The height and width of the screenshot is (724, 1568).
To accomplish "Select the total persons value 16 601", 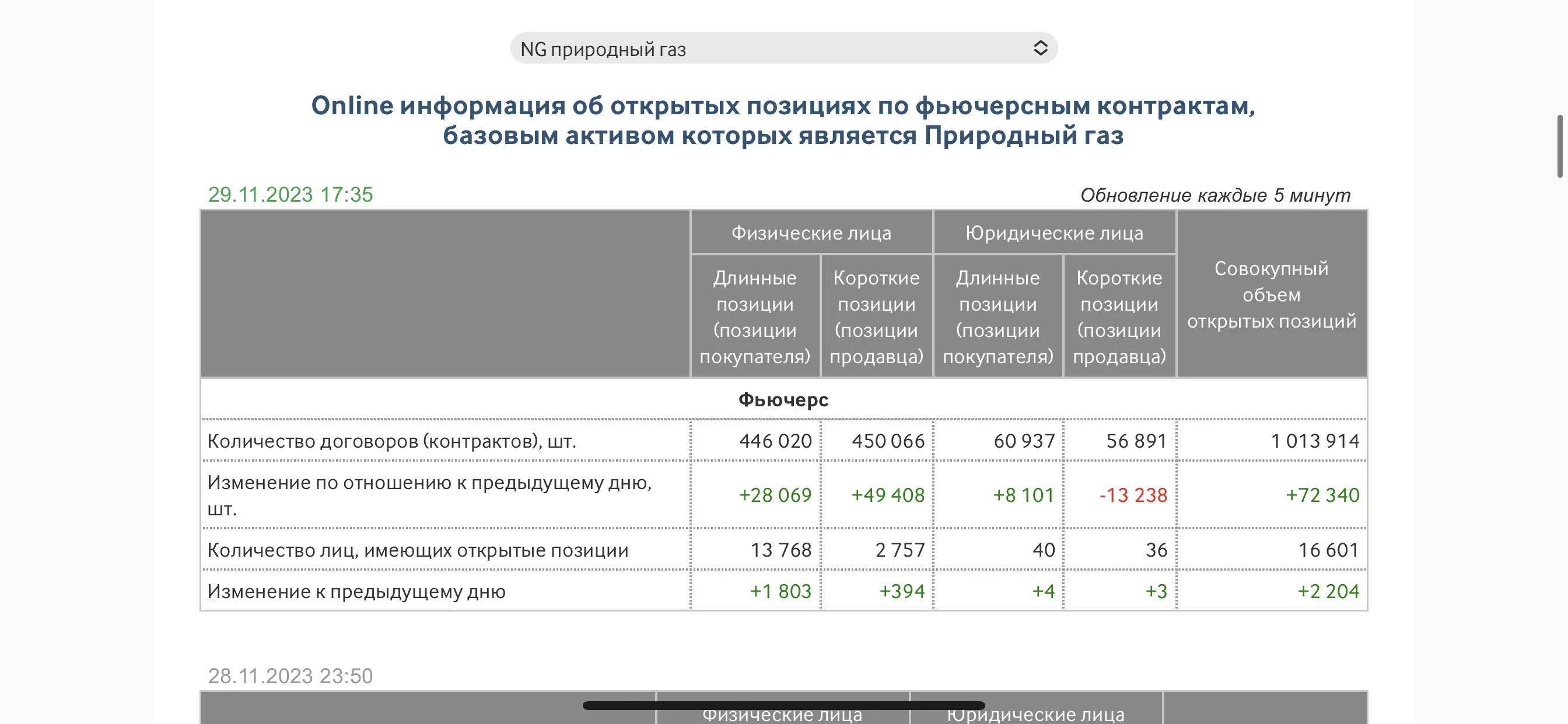I will [x=1328, y=550].
